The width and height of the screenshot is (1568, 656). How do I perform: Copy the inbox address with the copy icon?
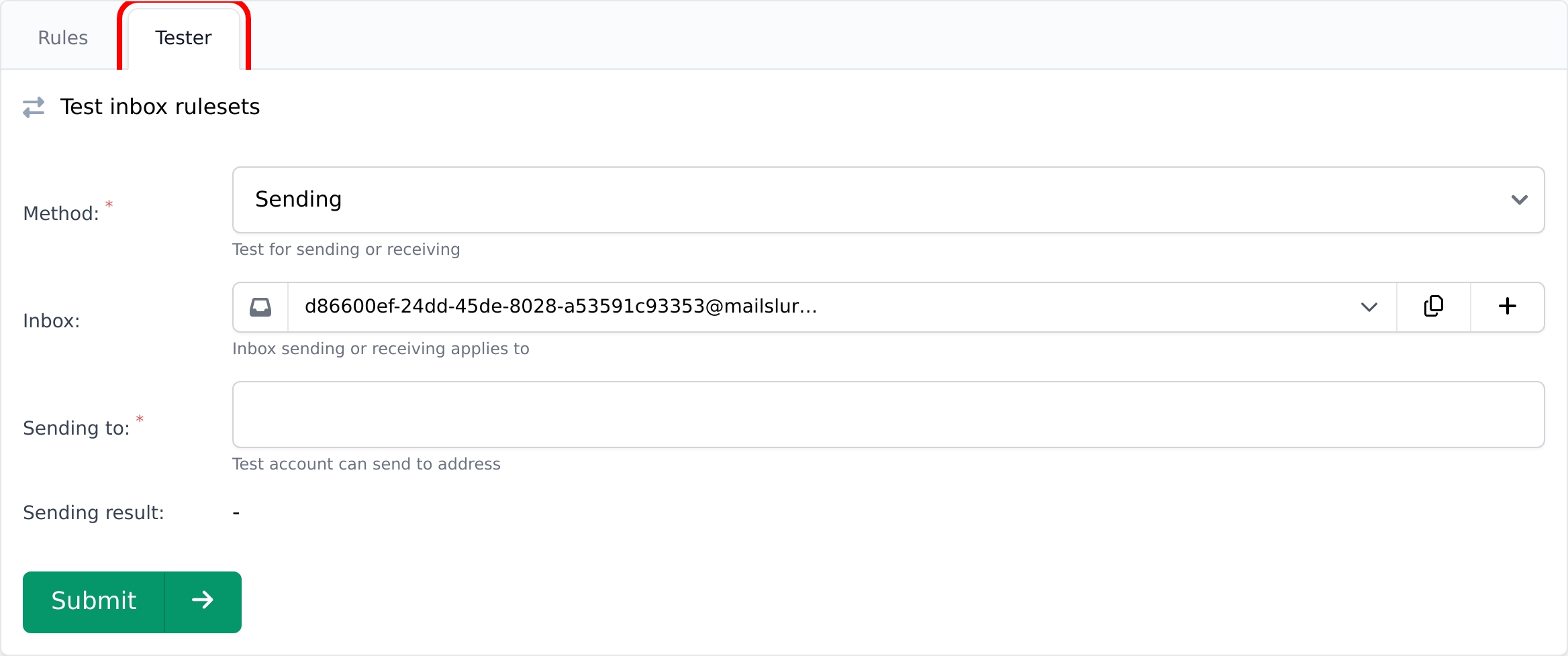(x=1433, y=307)
